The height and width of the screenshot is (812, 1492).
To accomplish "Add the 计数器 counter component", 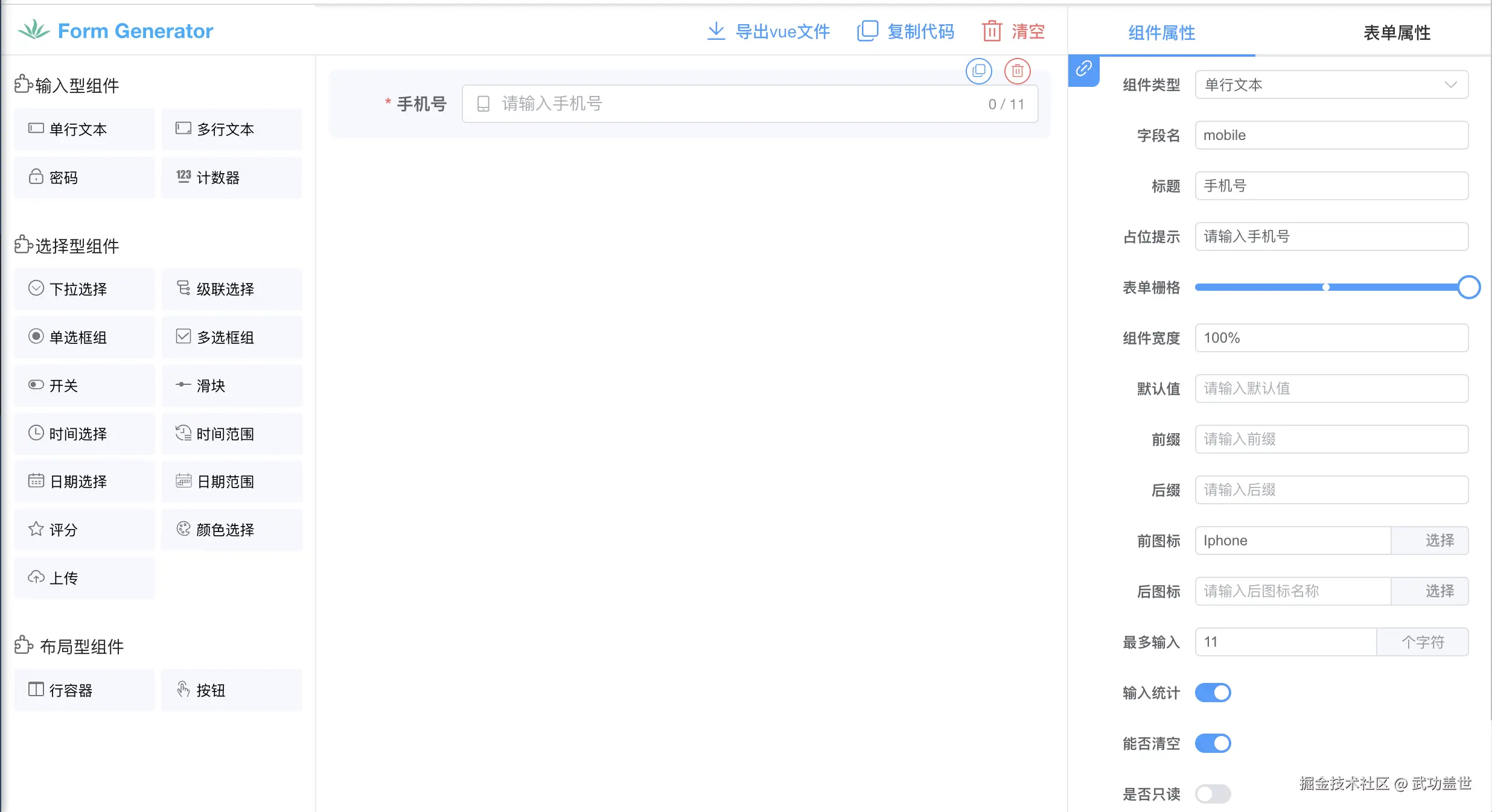I will [x=232, y=177].
